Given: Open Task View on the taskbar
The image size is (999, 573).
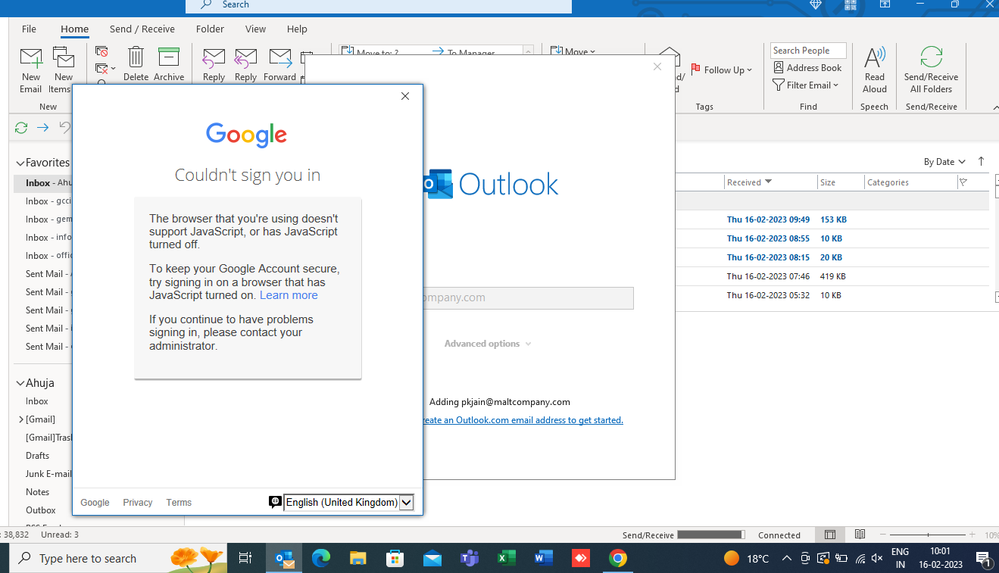Looking at the screenshot, I should tap(245, 558).
